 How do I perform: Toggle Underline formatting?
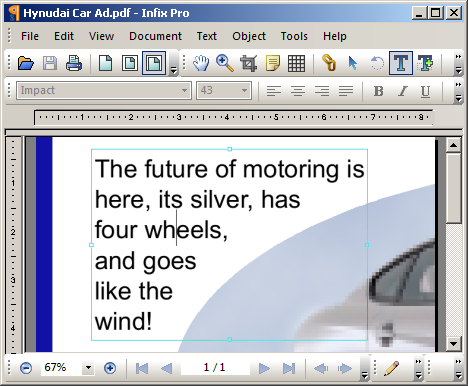tap(425, 91)
